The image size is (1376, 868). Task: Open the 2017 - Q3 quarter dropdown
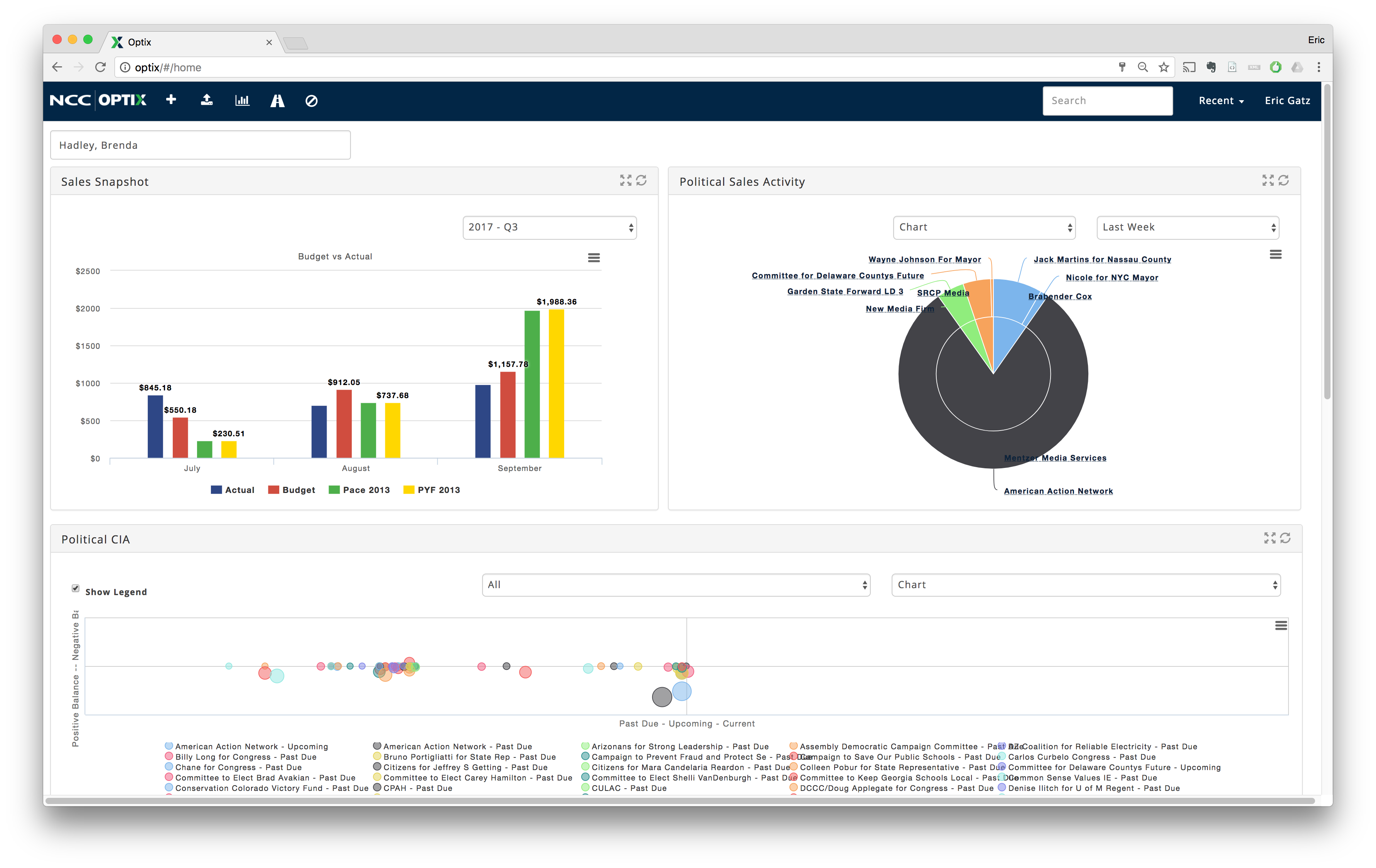tap(549, 227)
